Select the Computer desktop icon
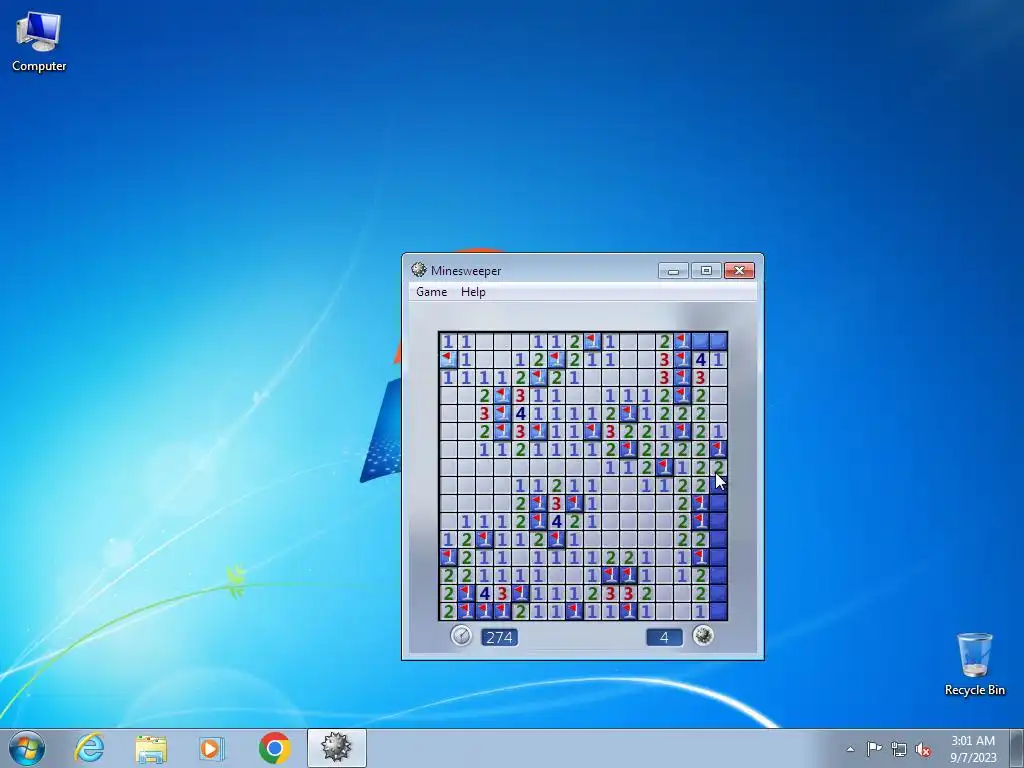This screenshot has height=768, width=1024. pyautogui.click(x=39, y=42)
